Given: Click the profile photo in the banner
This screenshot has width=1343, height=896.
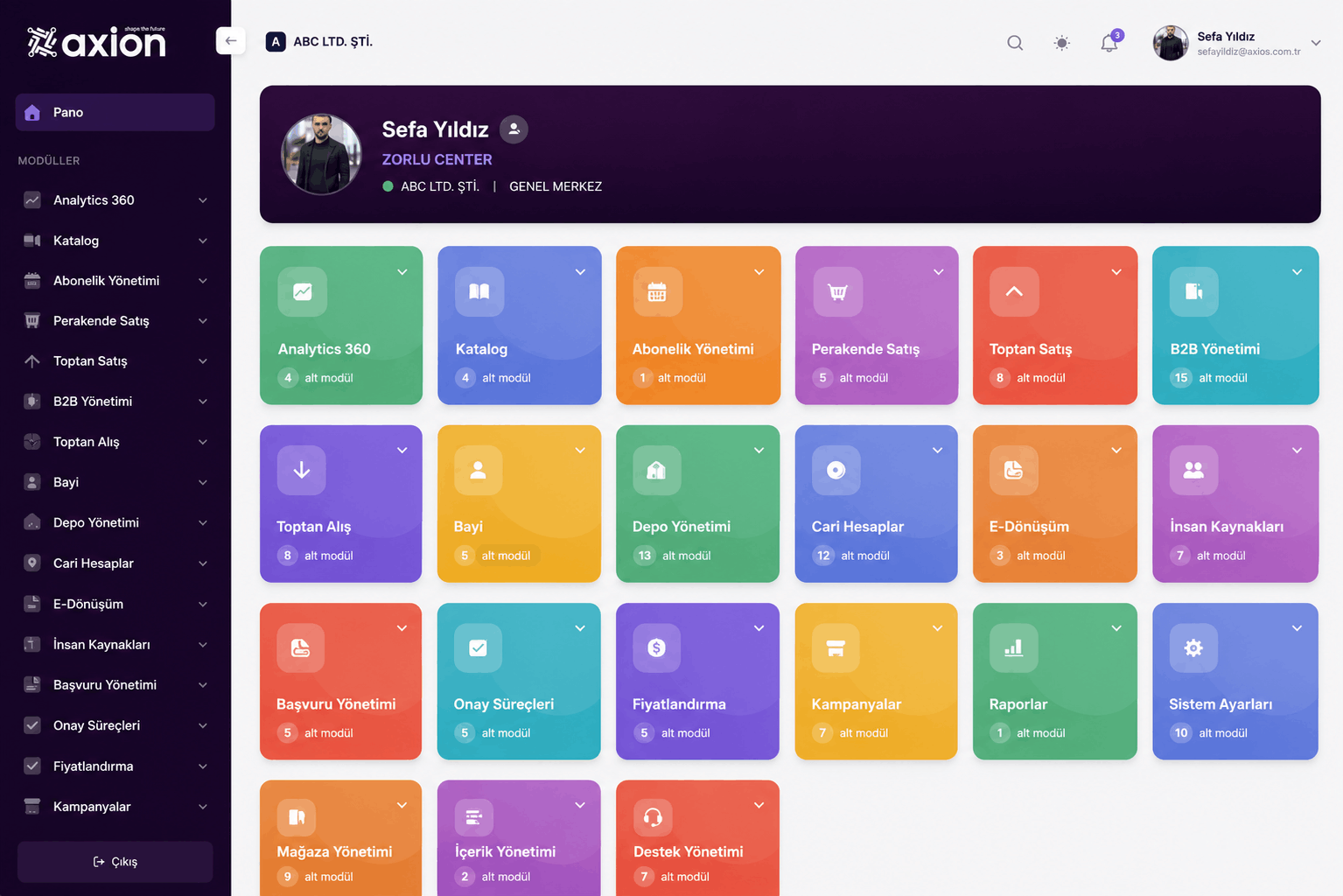Looking at the screenshot, I should [321, 154].
